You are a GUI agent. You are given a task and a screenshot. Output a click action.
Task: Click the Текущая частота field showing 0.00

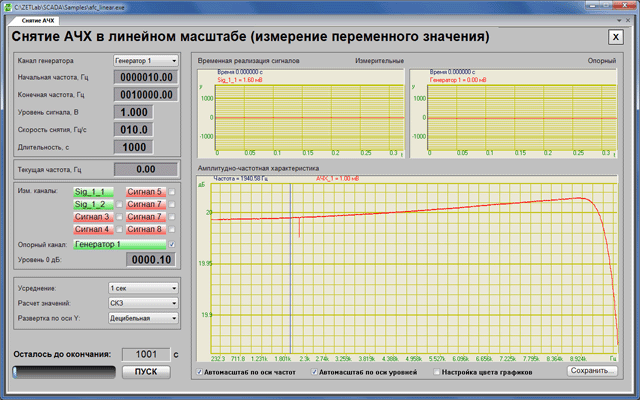pos(146,169)
